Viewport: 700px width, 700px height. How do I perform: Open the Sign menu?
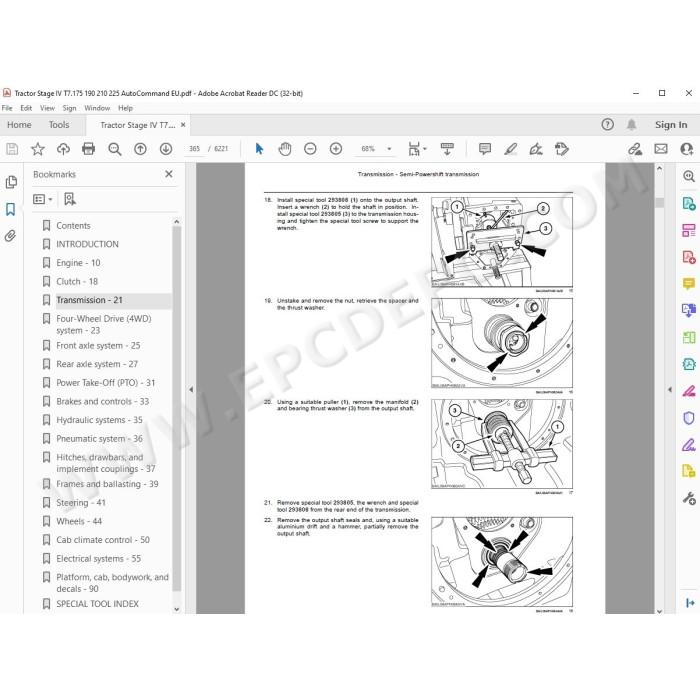click(69, 108)
